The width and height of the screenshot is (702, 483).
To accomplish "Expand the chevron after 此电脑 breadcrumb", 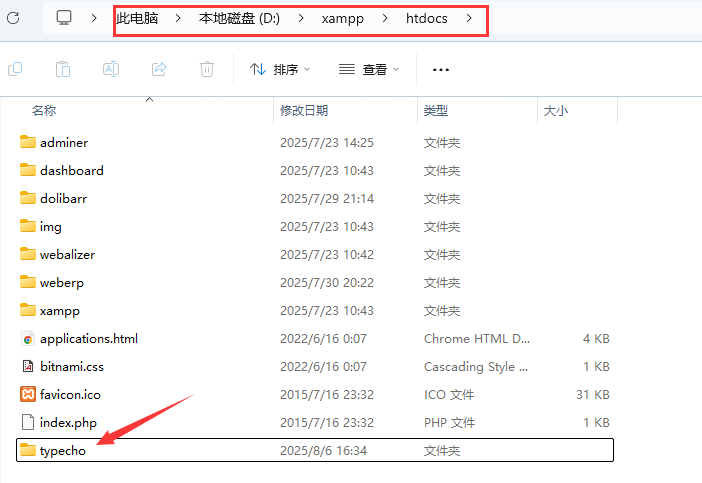I will 178,18.
